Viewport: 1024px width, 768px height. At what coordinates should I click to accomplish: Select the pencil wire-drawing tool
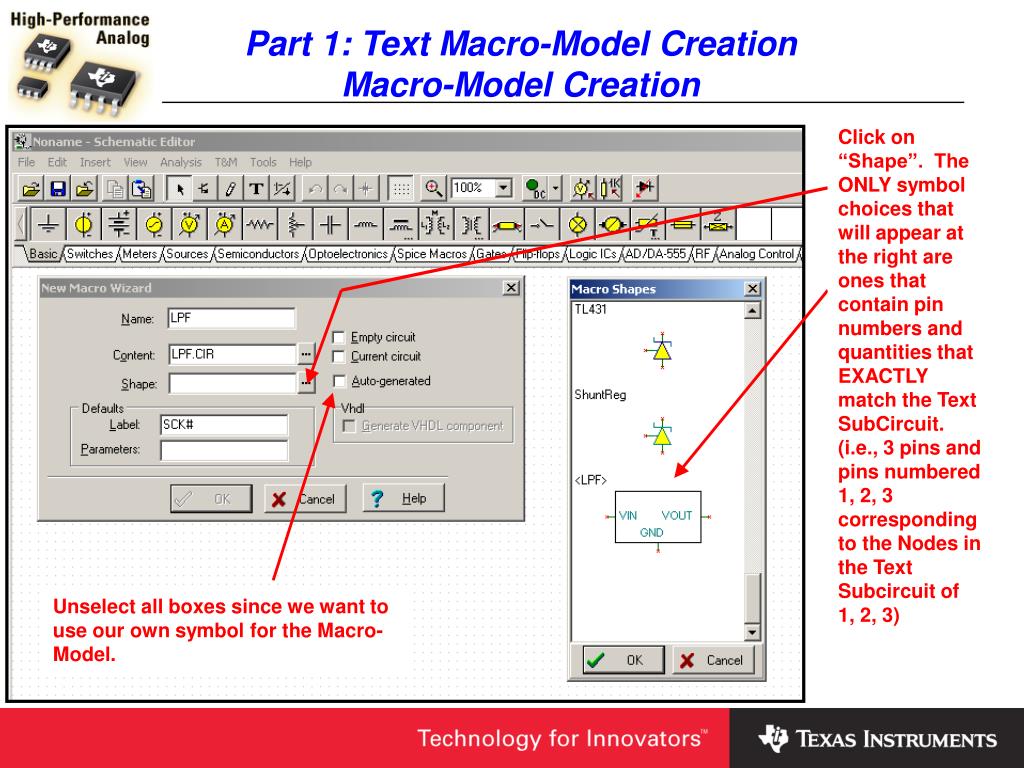(230, 189)
